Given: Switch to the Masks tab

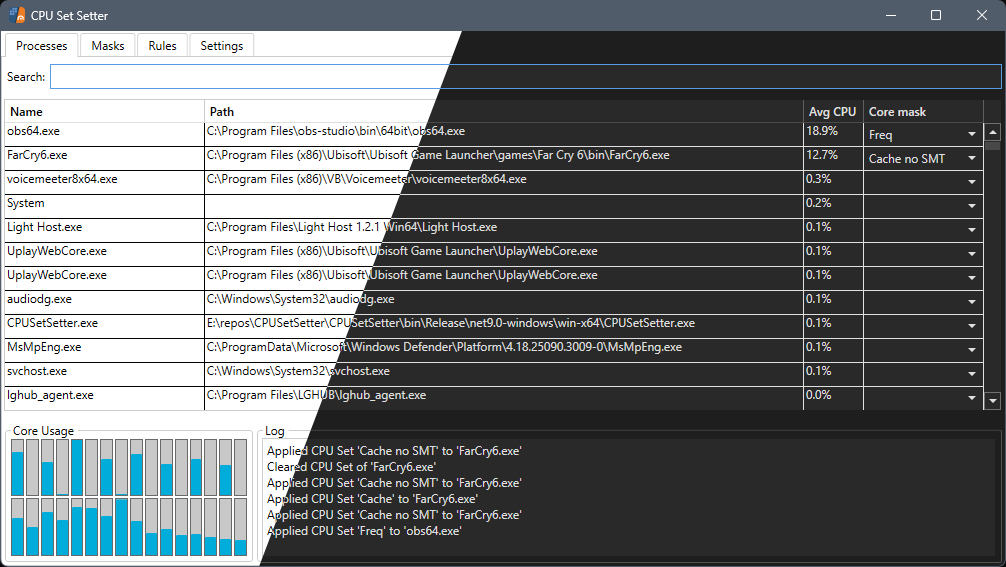Looking at the screenshot, I should coord(108,46).
